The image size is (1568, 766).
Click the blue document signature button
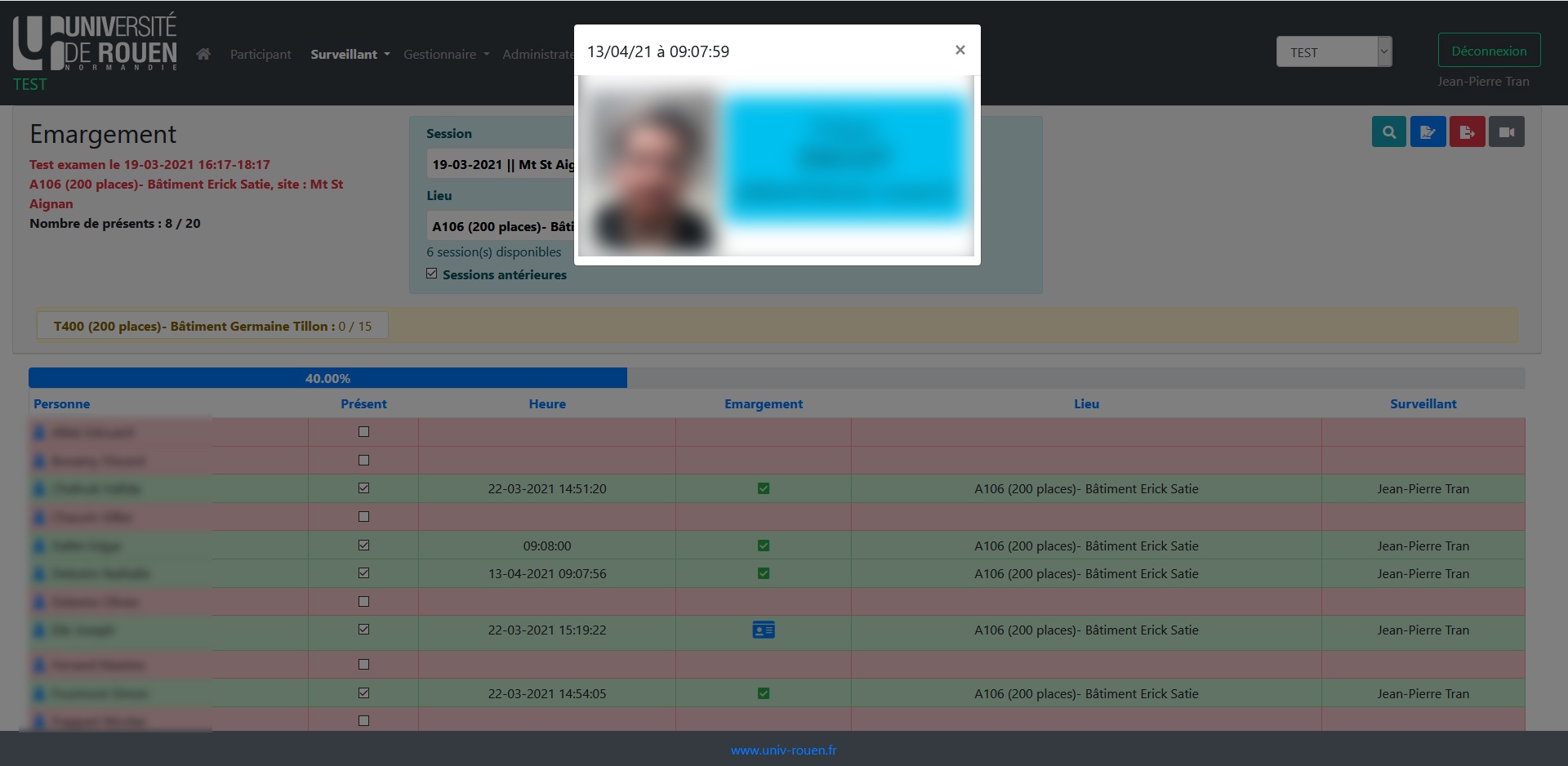pos(1428,132)
